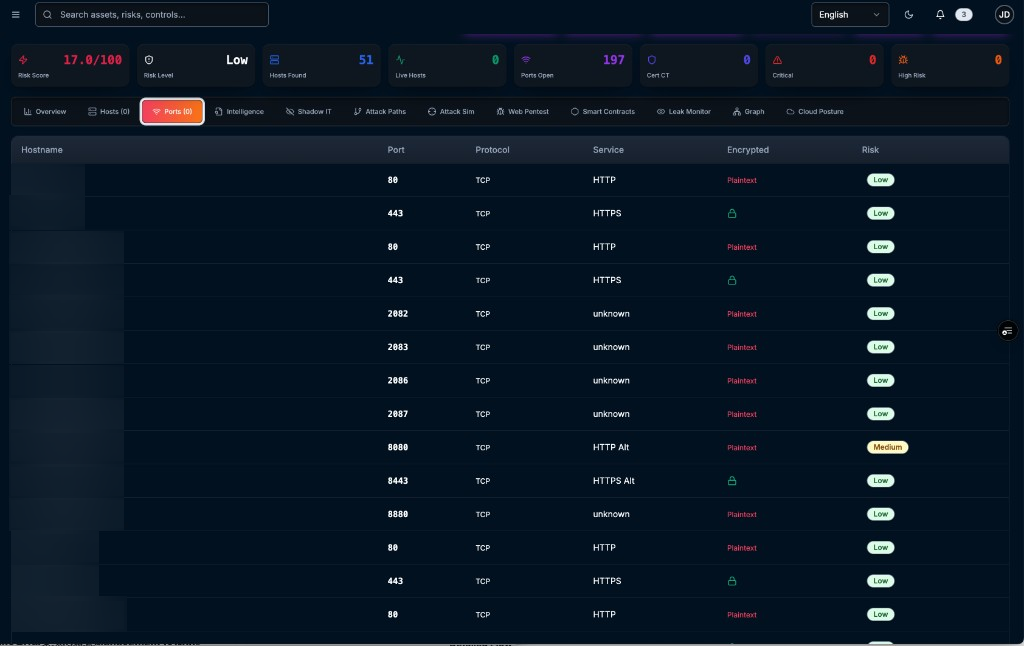Open the Shadow IT tab
Screen dimensions: 1024x646
[x=308, y=112]
